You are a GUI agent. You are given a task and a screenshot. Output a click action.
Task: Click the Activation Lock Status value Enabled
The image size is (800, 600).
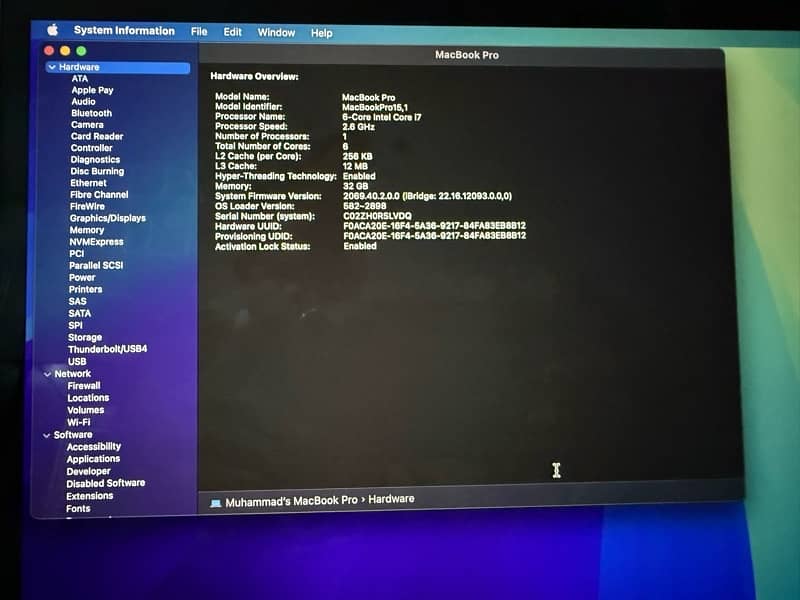(360, 246)
